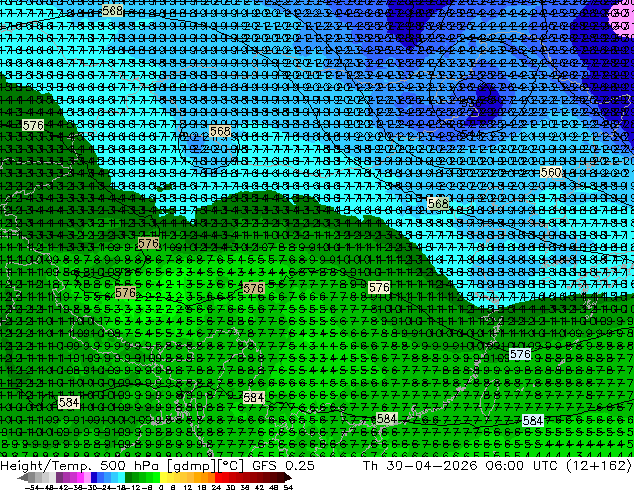Click the bright red swatch above the 24 label

[218, 477]
